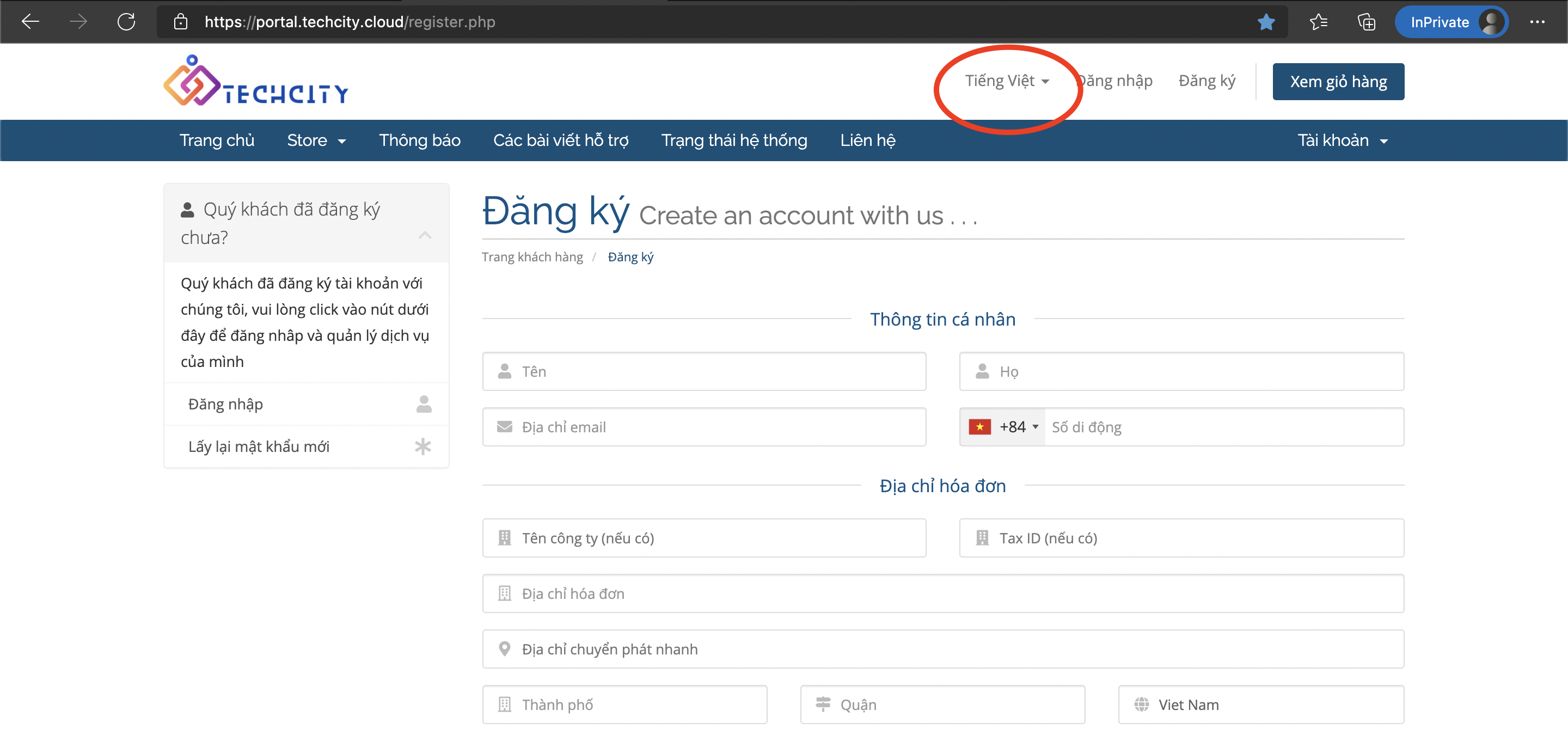This screenshot has height=747, width=1568.
Task: Click user icon in sidebar panel heading
Action: coord(187,210)
